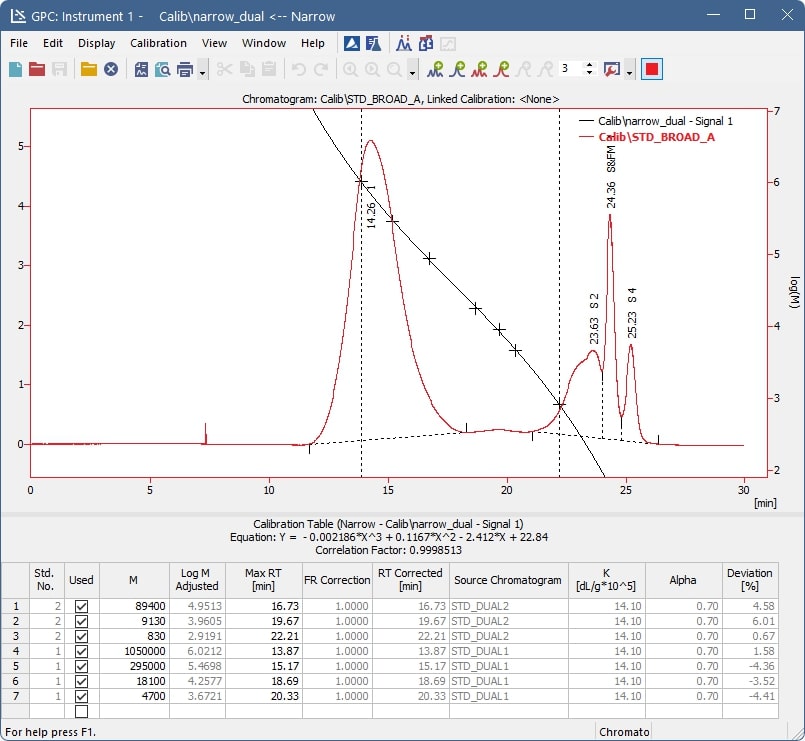
Task: Open the printer icon dropdown arrow
Action: point(201,73)
